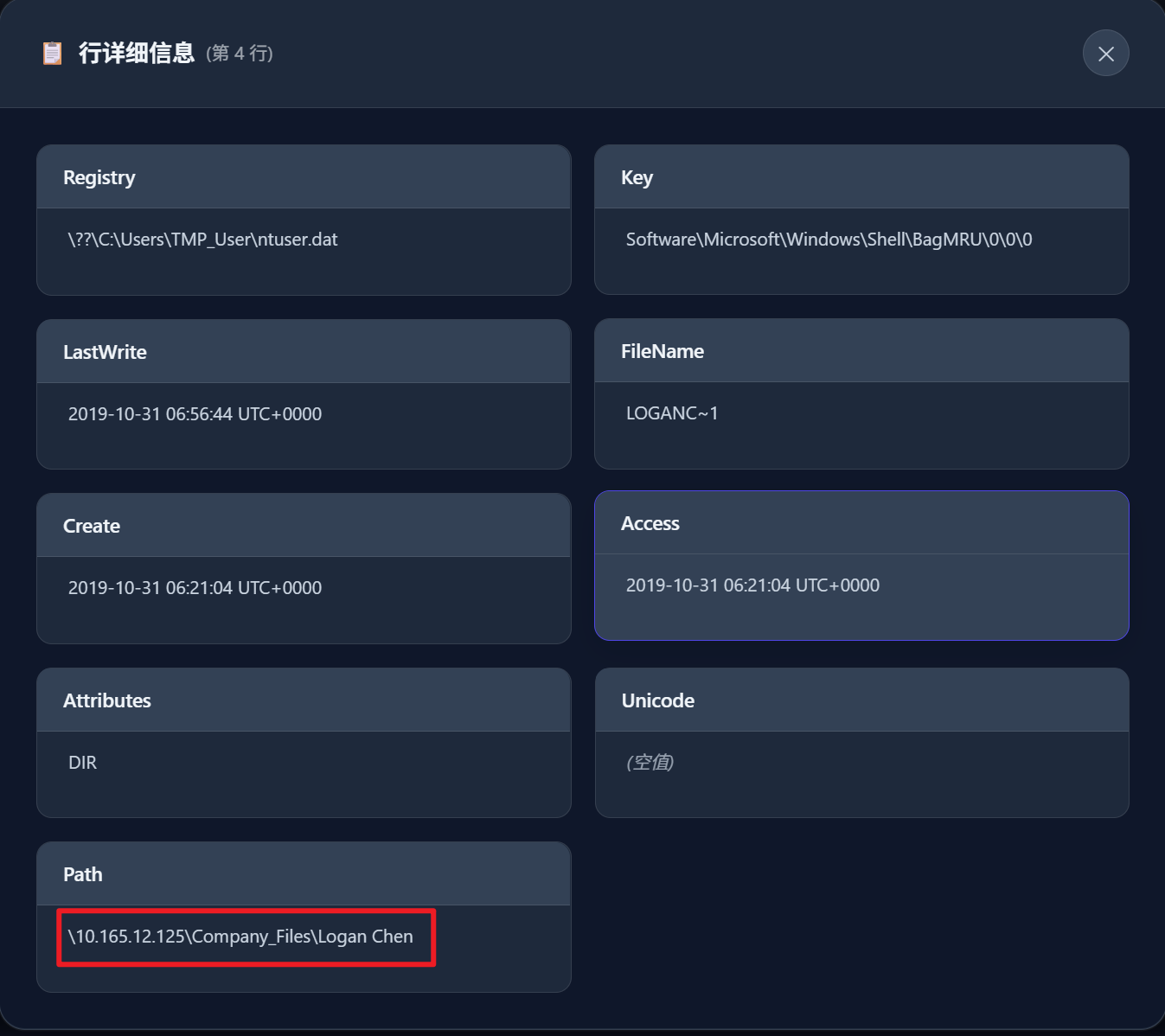Select the Key field header
This screenshot has width=1165, height=1036.
click(637, 177)
